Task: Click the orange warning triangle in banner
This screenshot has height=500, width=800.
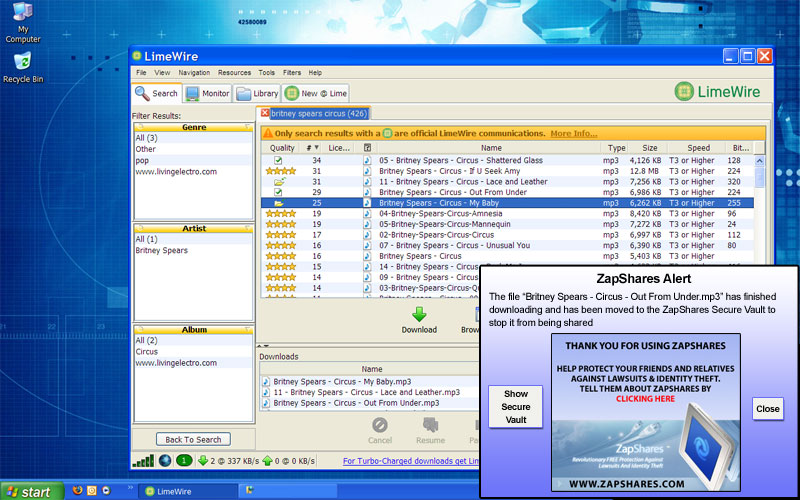Action: (x=267, y=134)
